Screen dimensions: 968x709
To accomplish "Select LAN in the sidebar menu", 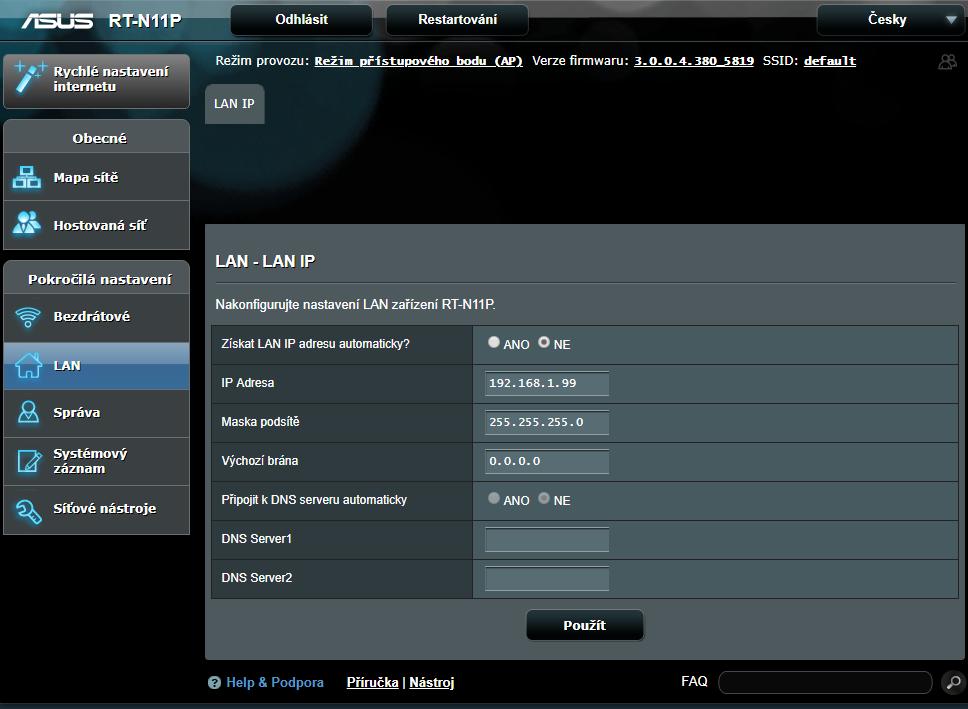I will pos(96,366).
